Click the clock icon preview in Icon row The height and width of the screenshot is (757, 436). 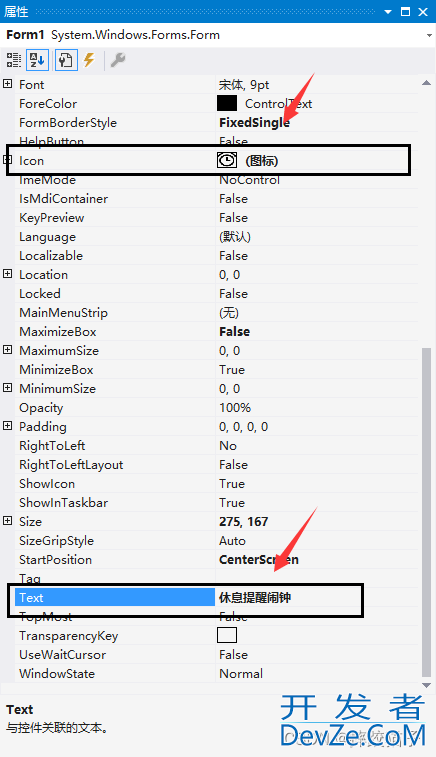tap(227, 160)
